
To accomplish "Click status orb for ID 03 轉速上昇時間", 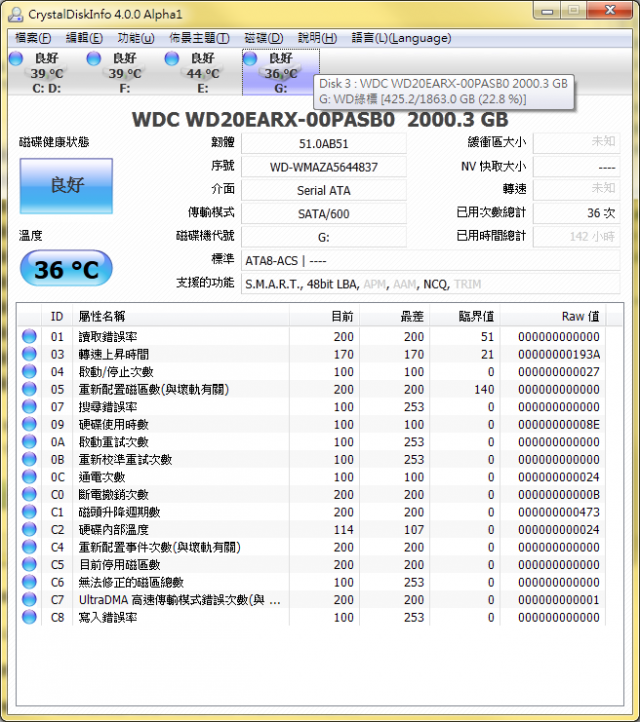I will (29, 354).
